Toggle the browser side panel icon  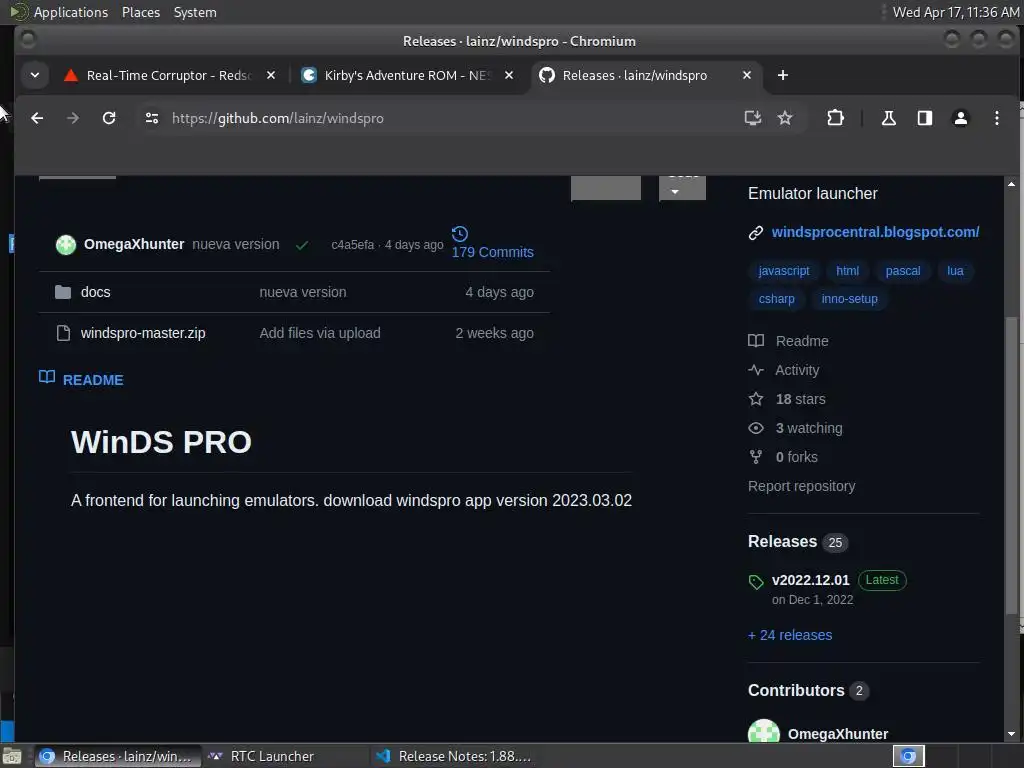pos(925,118)
